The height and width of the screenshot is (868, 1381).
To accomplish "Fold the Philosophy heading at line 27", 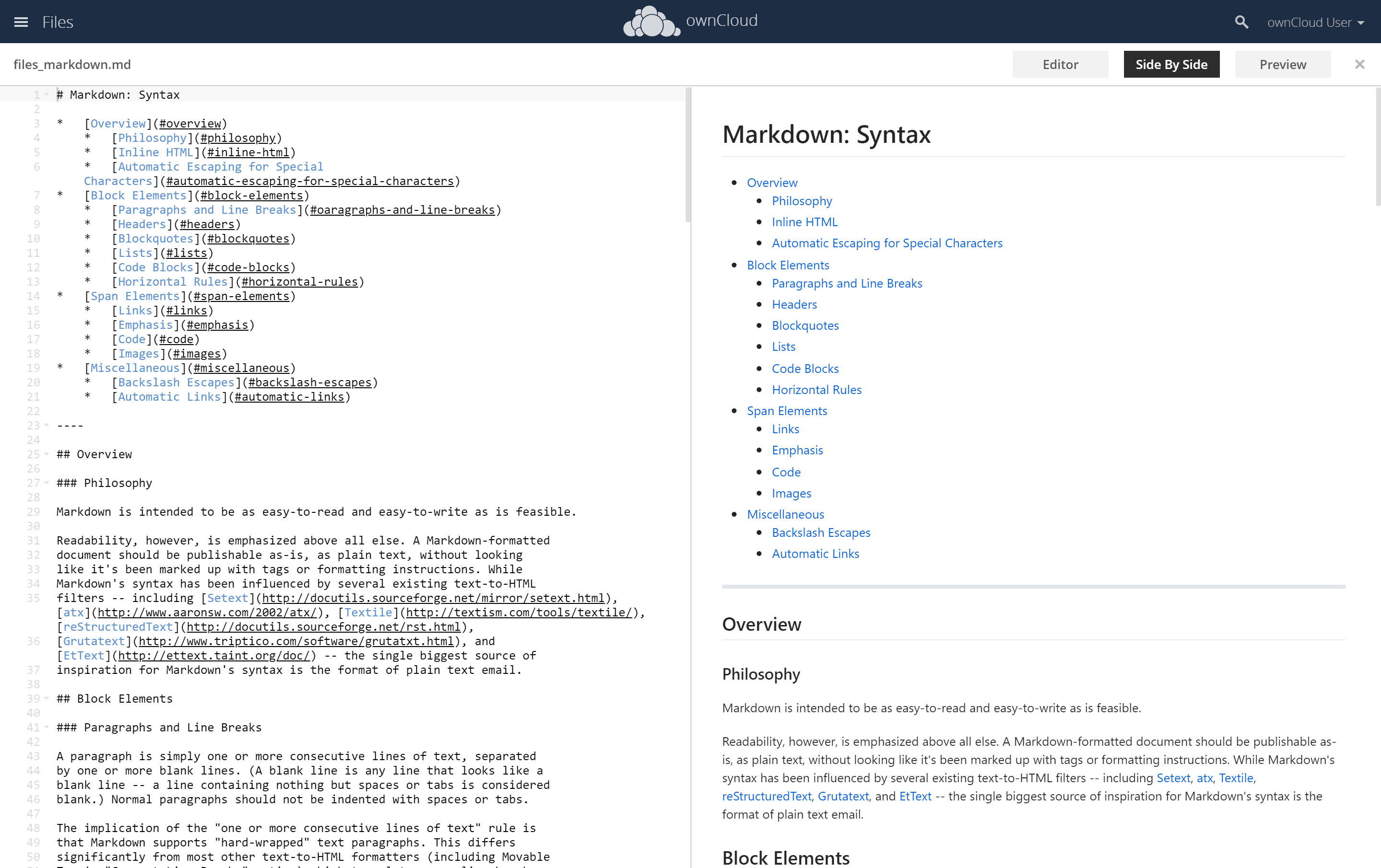I will point(47,483).
